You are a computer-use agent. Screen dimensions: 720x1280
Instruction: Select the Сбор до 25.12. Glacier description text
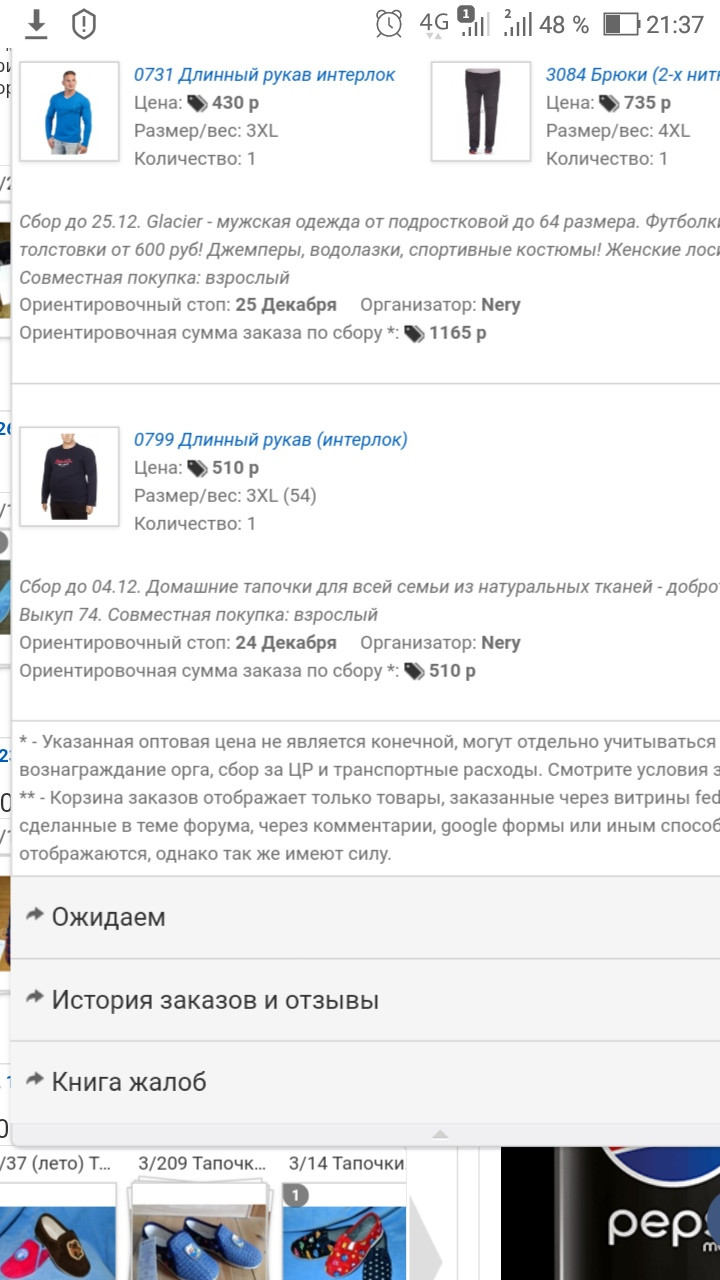click(369, 248)
